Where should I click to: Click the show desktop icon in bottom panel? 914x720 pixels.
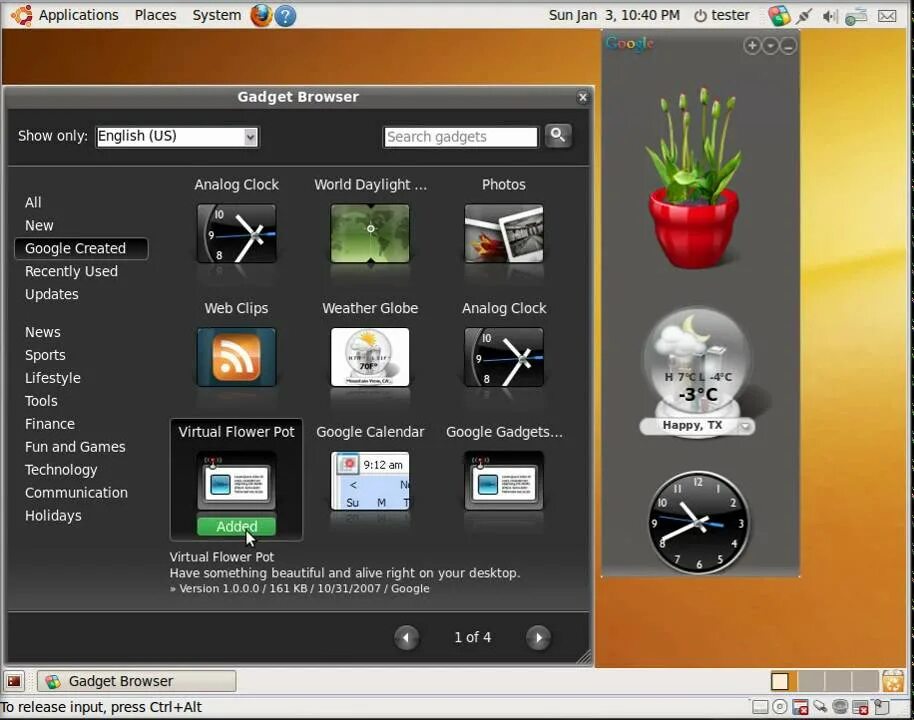(14, 681)
